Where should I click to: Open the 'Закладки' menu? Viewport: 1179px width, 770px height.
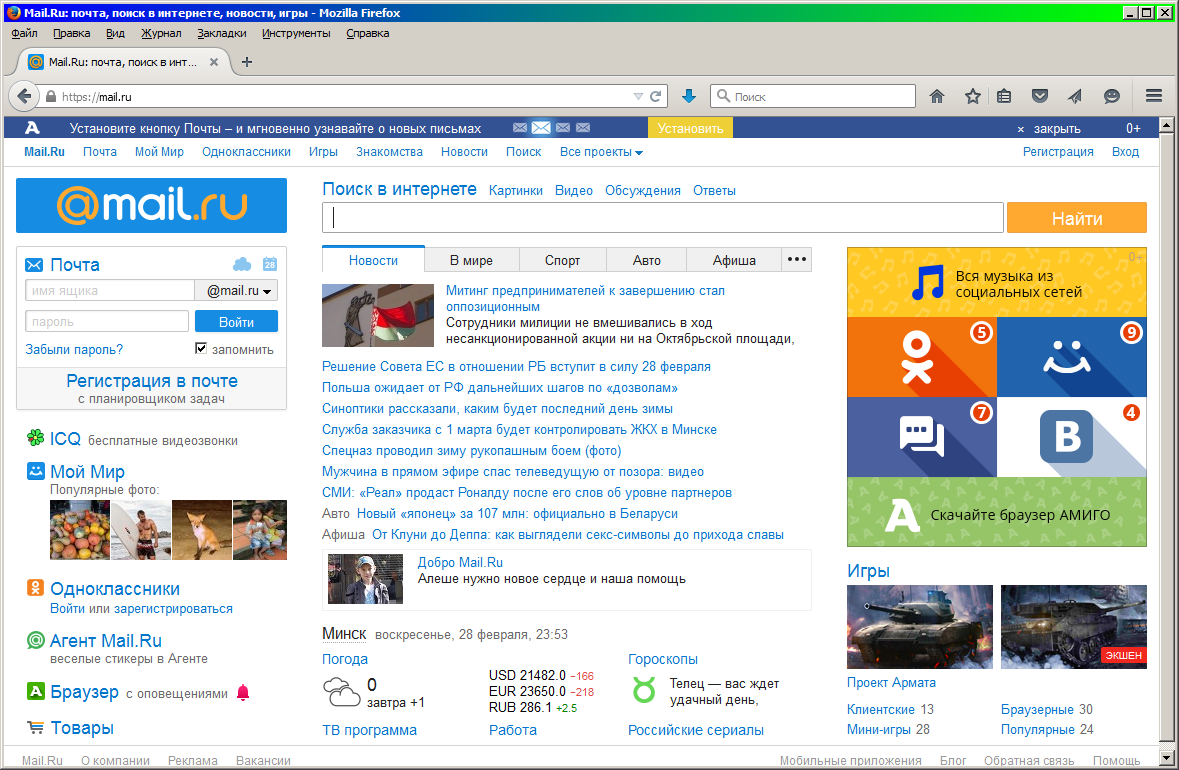click(222, 33)
